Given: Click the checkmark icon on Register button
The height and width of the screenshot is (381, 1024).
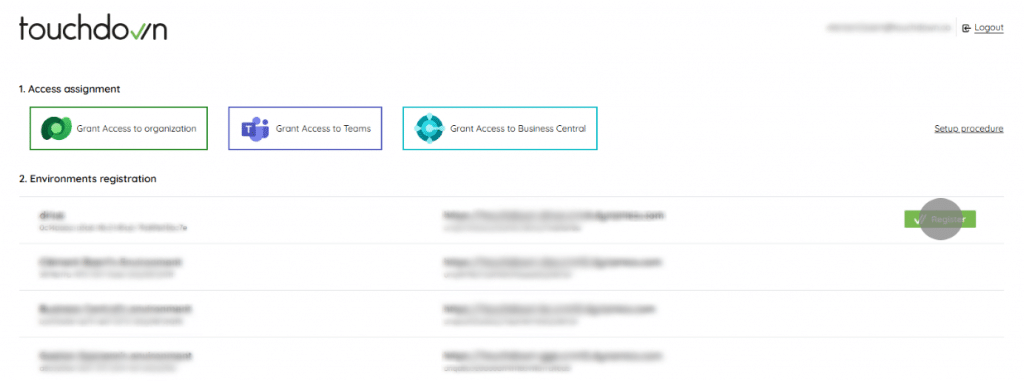Looking at the screenshot, I should 921,220.
